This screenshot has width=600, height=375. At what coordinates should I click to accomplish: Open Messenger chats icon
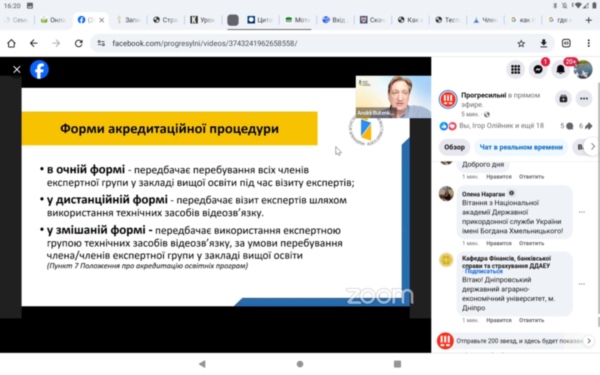538,69
